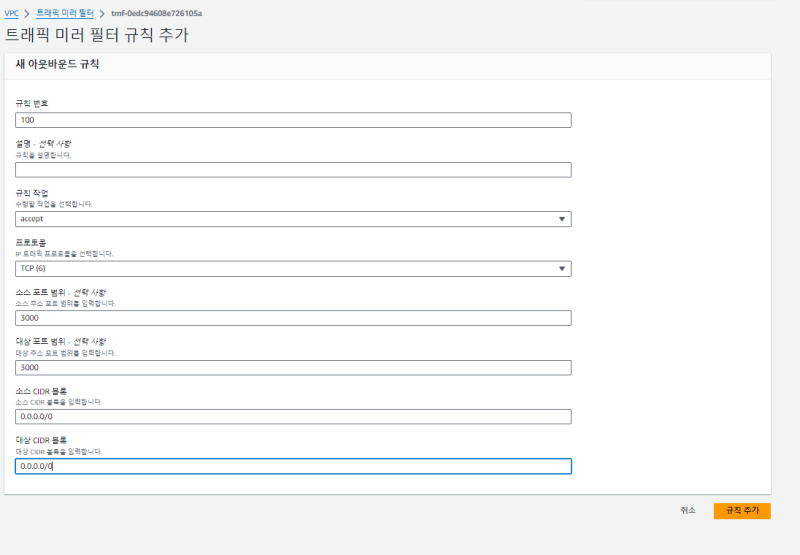This screenshot has width=800, height=555.
Task: Click the 새 아웃바운드 규칙 section header
Action: (x=57, y=65)
